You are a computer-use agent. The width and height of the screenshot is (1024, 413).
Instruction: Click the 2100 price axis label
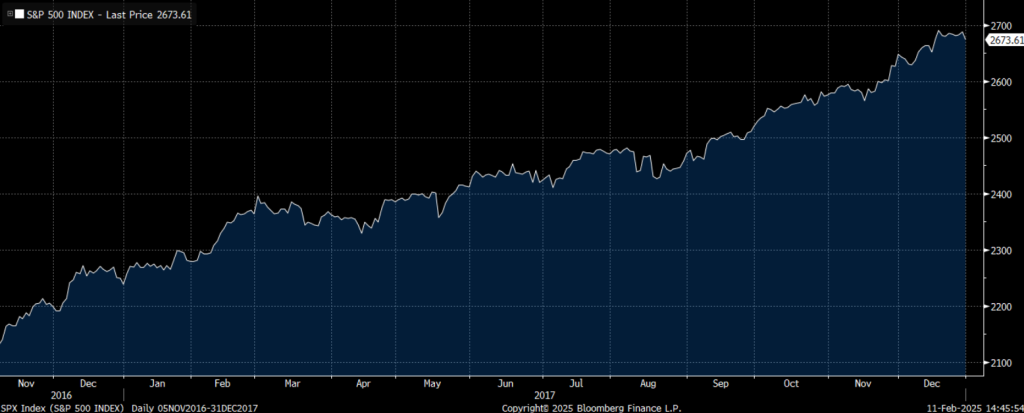(1001, 363)
